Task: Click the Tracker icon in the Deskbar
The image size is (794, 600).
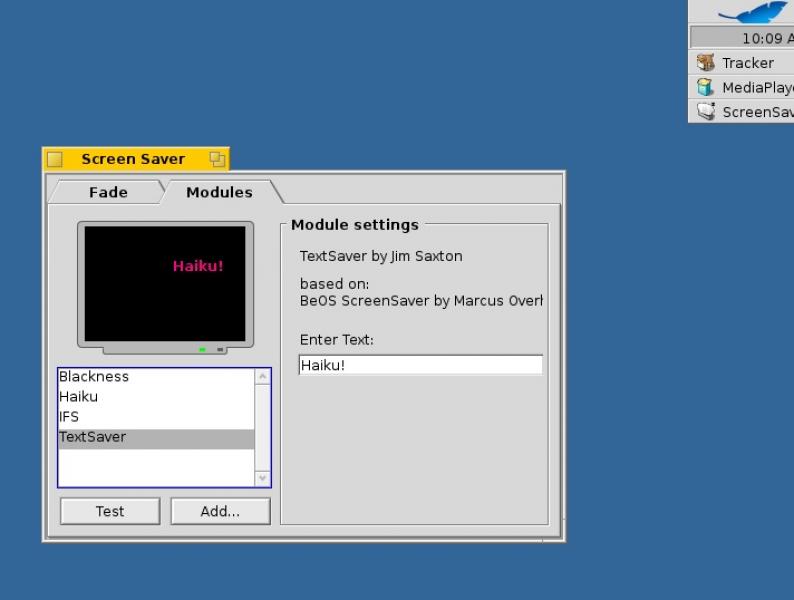Action: pyautogui.click(x=706, y=63)
